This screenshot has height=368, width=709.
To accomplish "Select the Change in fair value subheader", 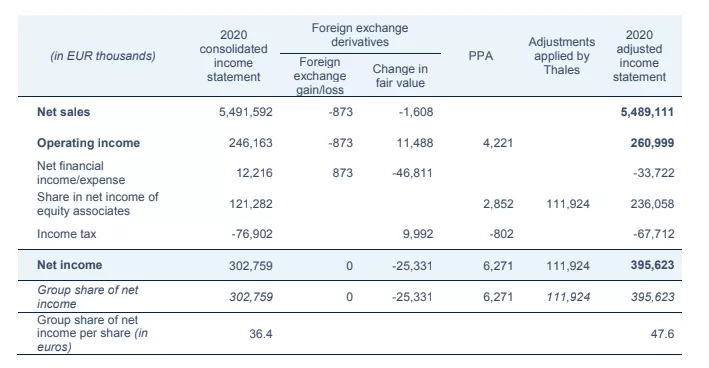I will point(400,76).
